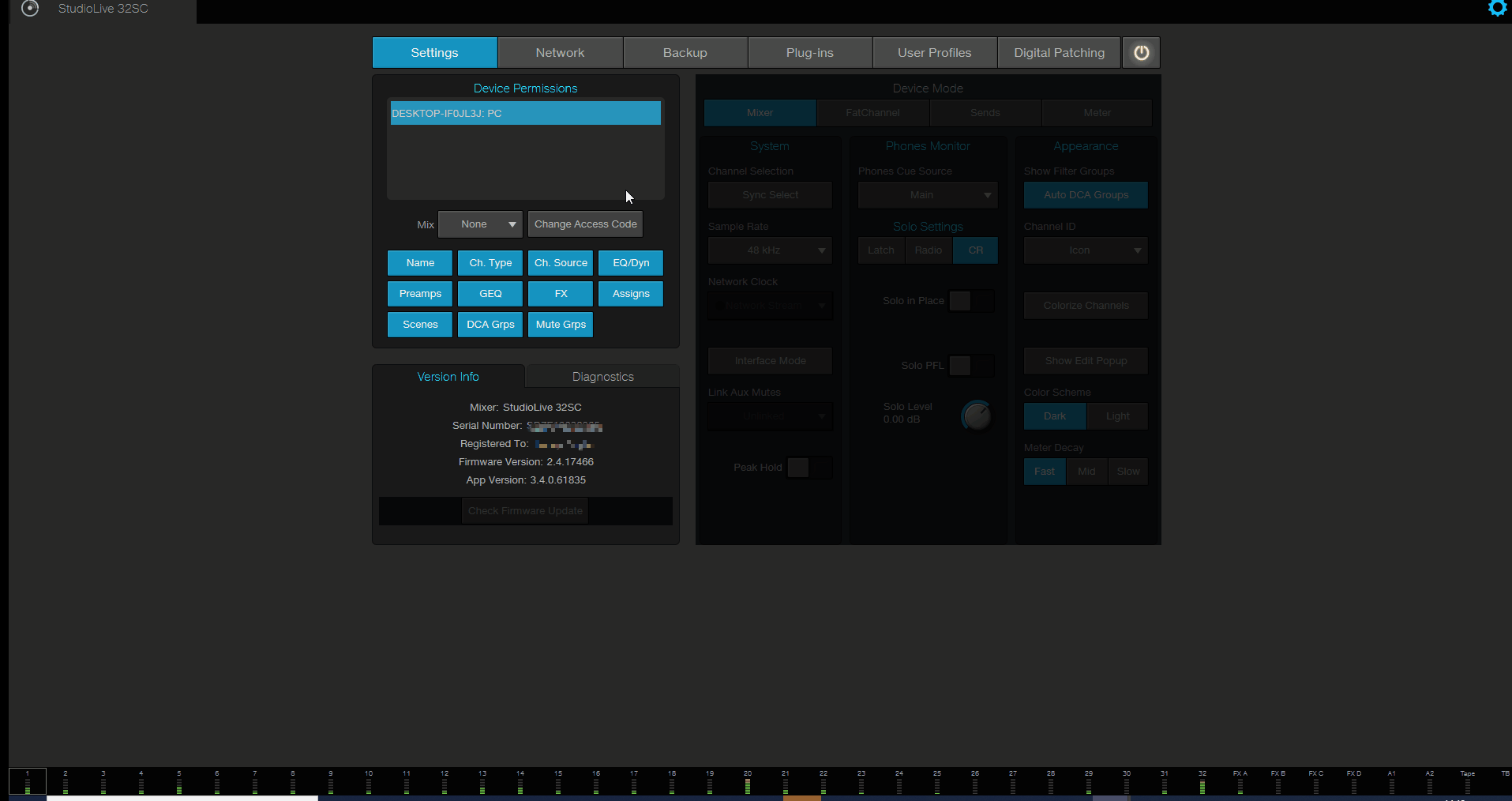Select the Tape meter at bottom right
This screenshot has width=1512, height=801.
coord(1468,781)
